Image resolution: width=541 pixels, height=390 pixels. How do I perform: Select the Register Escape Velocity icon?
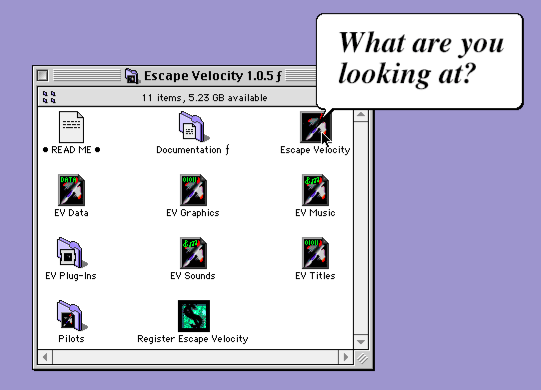point(194,316)
